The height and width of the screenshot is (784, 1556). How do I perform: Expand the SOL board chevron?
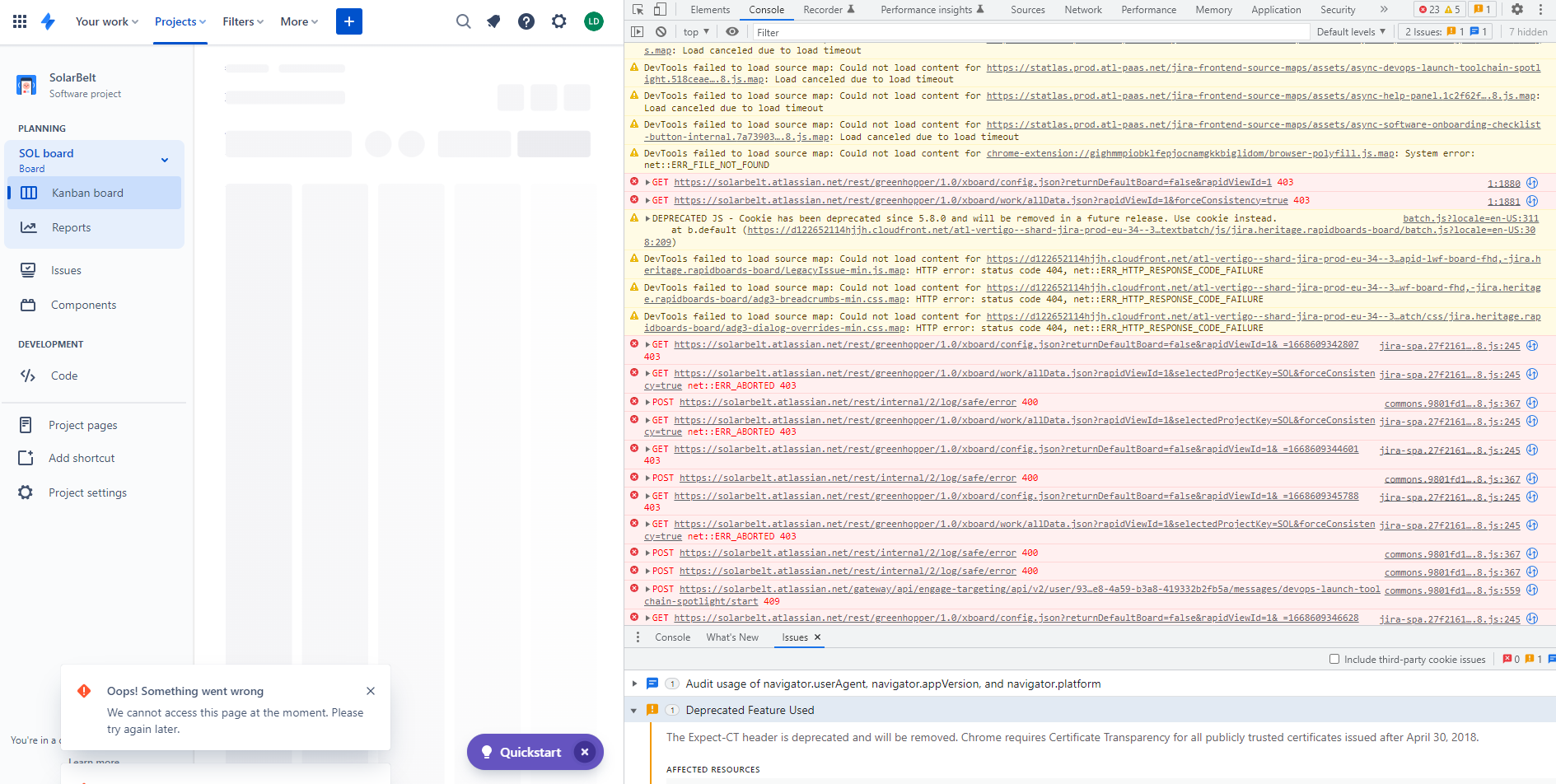coord(165,160)
